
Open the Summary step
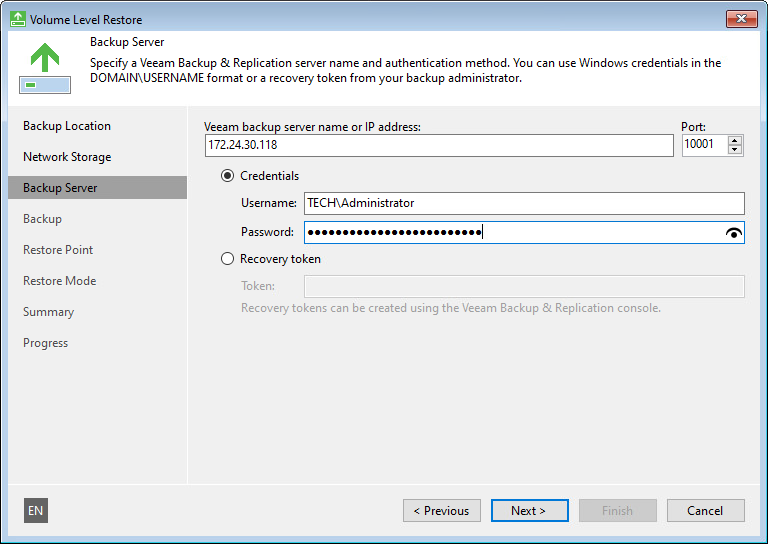48,312
